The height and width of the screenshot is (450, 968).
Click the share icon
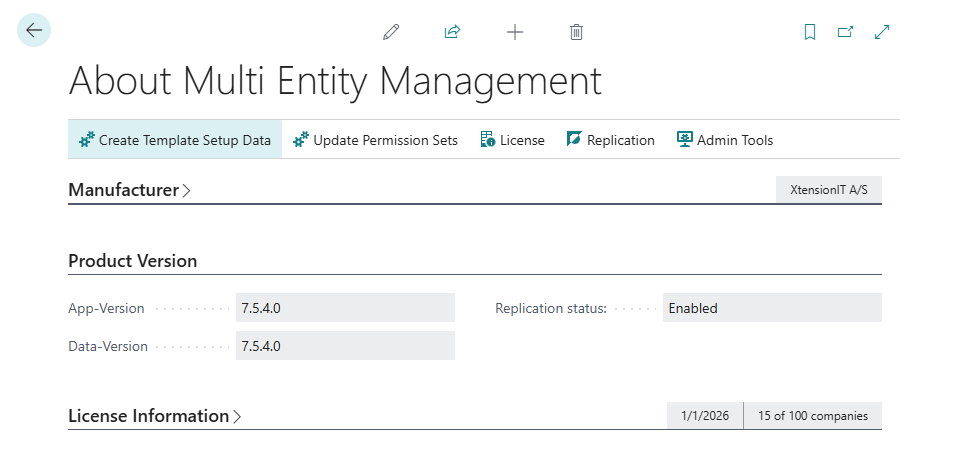pos(452,32)
